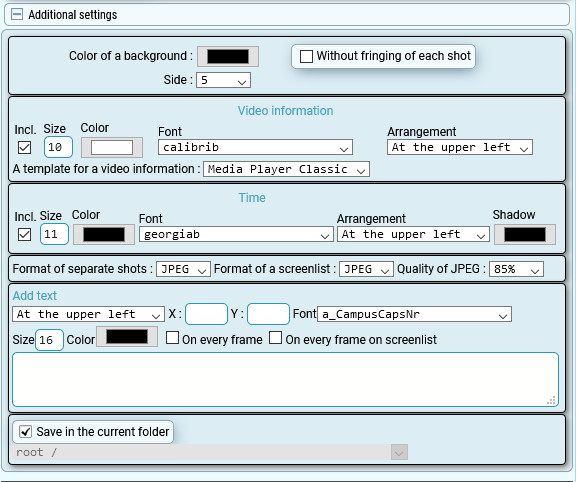583x482 pixels.
Task: Uncheck the Time Incl. checkbox
Action: click(25, 235)
